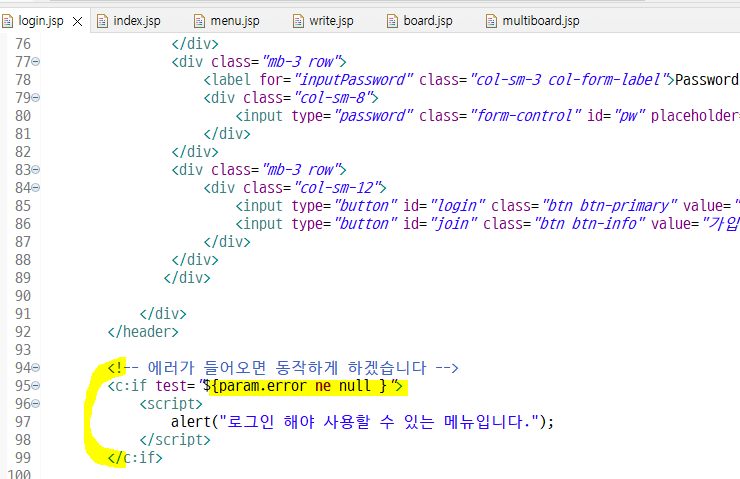Collapse the script fold at line 96
The width and height of the screenshot is (740, 479).
tap(36, 403)
